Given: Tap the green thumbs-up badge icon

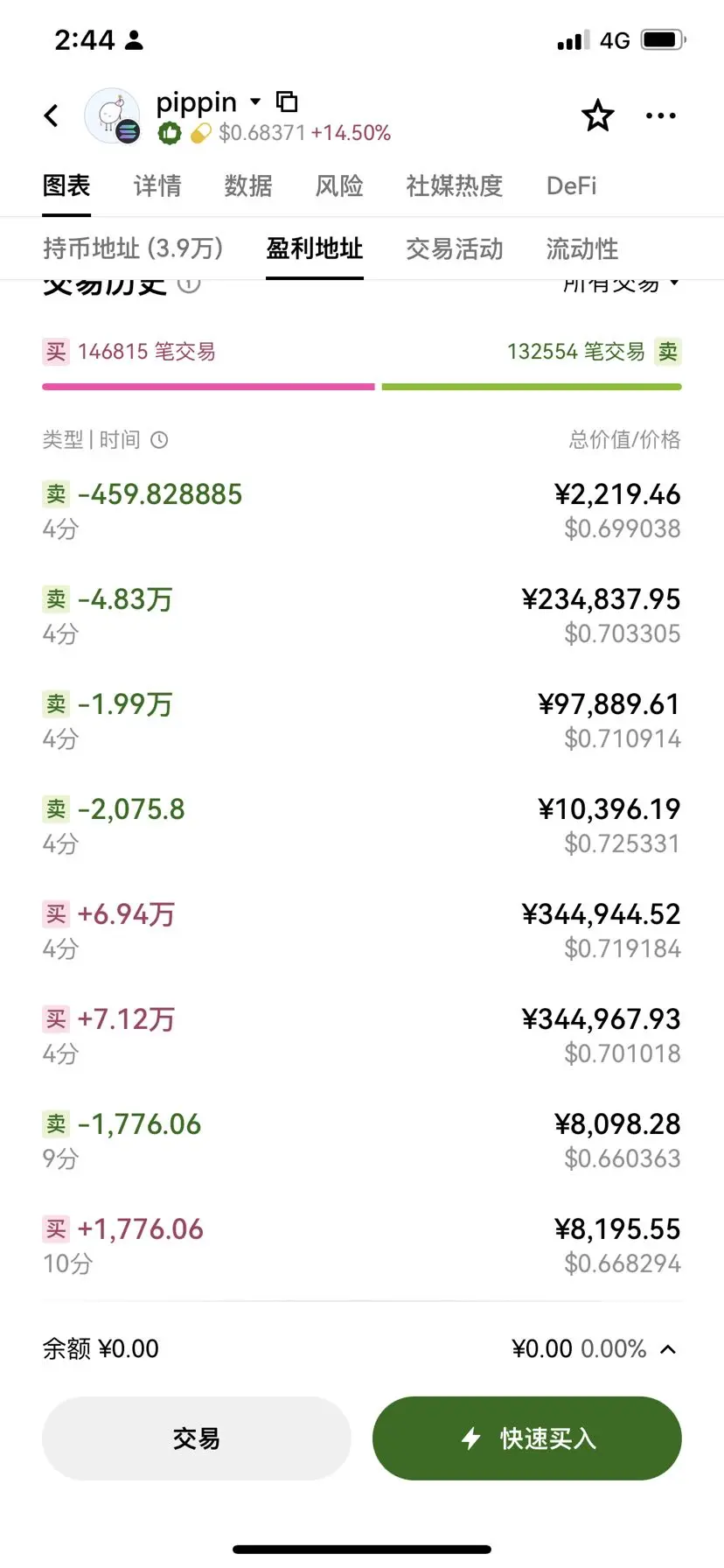Looking at the screenshot, I should click(x=169, y=133).
